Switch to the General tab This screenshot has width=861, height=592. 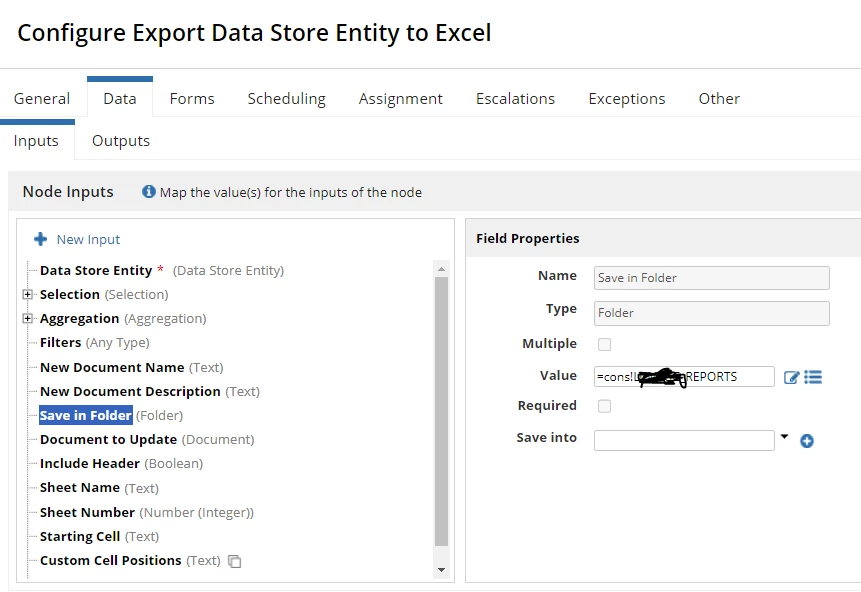[x=42, y=99]
